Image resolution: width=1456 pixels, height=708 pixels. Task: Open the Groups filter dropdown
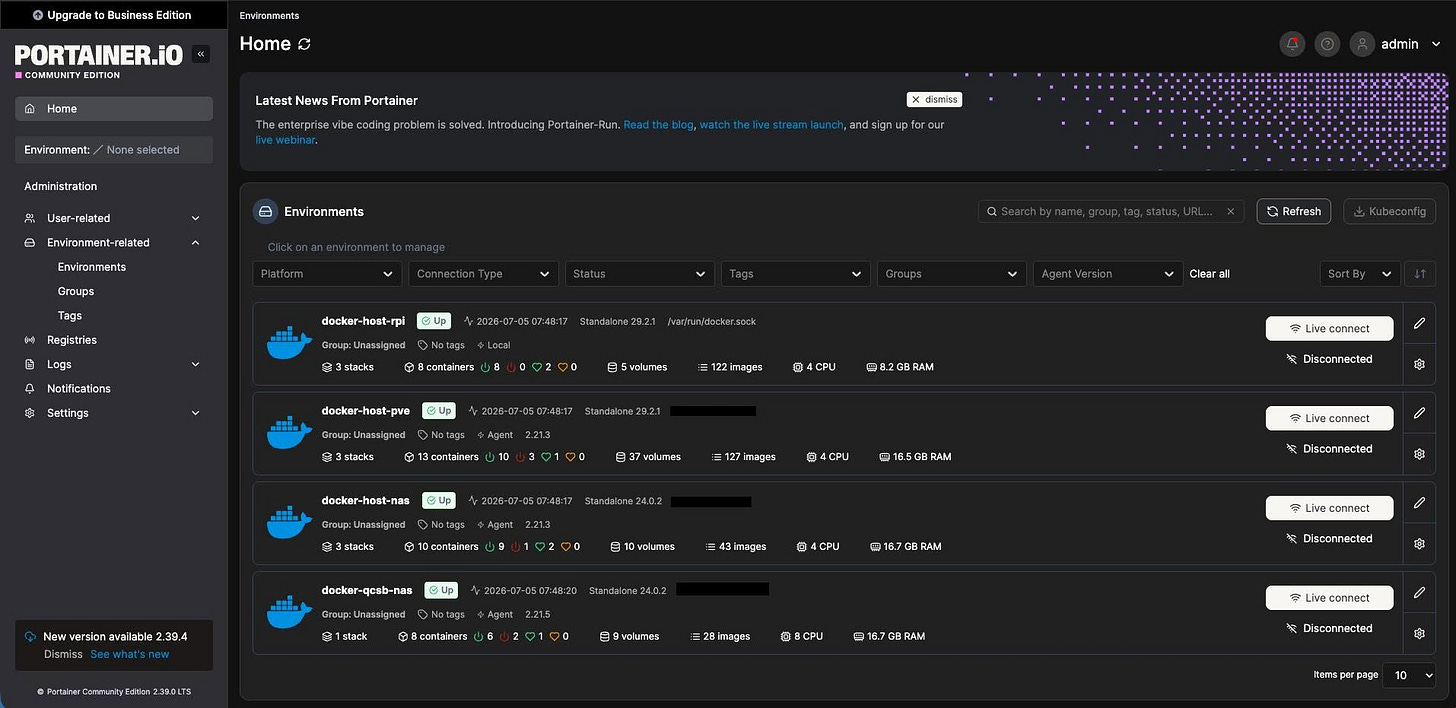click(951, 274)
